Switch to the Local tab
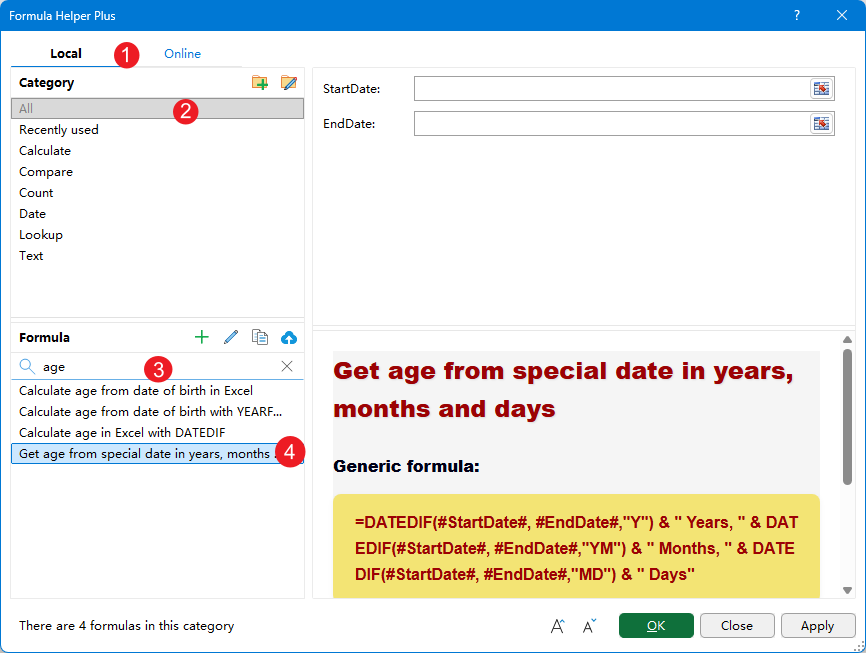 click(66, 54)
